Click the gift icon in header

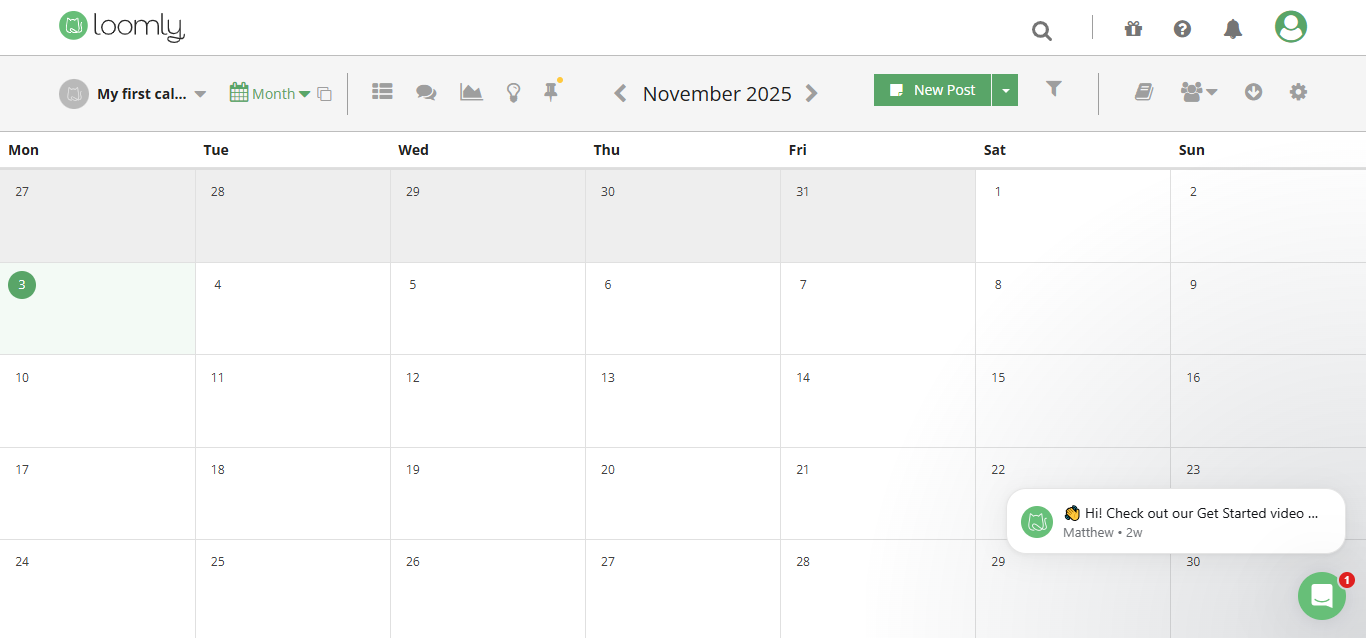click(1133, 29)
